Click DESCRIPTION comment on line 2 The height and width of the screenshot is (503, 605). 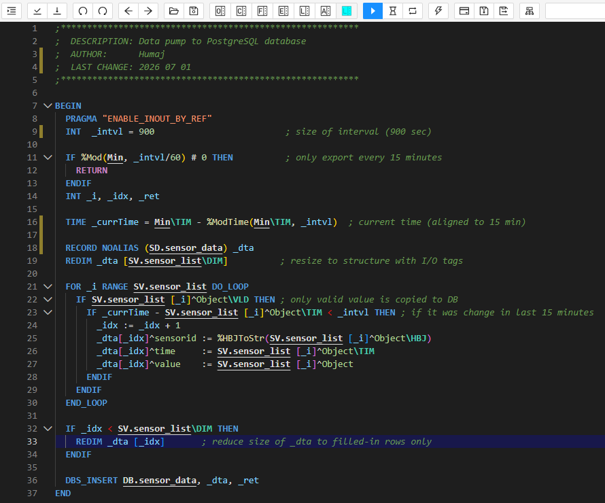pyautogui.click(x=181, y=41)
